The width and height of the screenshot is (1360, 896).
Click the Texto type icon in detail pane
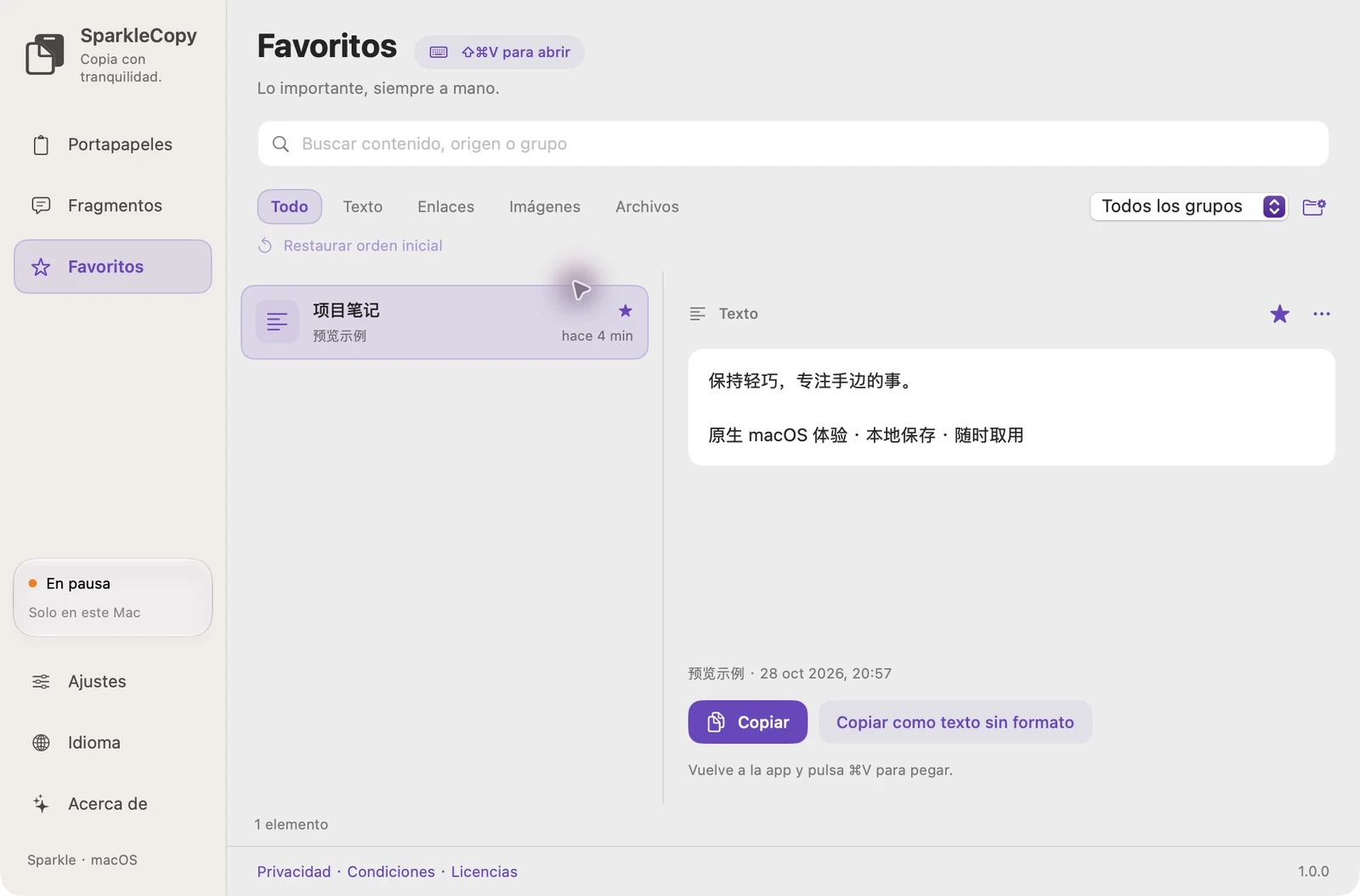[x=698, y=314]
